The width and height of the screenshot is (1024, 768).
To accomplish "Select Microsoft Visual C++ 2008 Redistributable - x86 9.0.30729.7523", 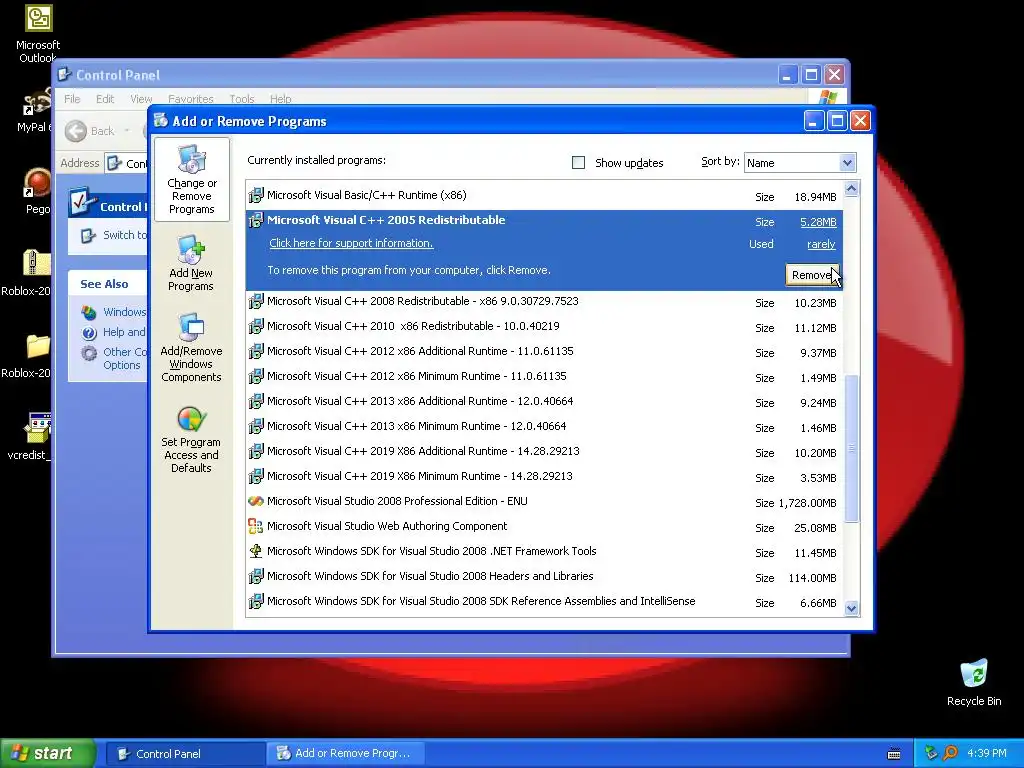I will tap(545, 302).
